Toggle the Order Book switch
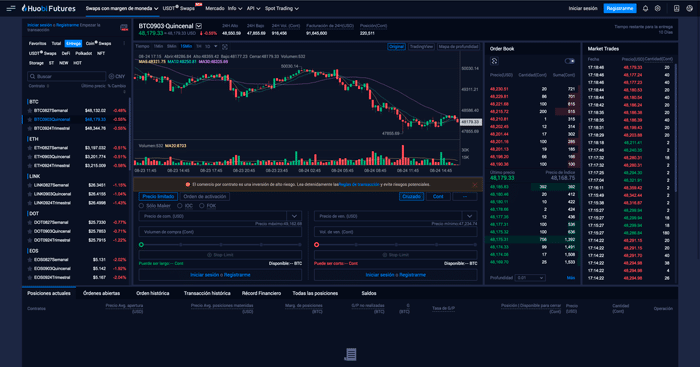The height and width of the screenshot is (367, 700). 570,61
